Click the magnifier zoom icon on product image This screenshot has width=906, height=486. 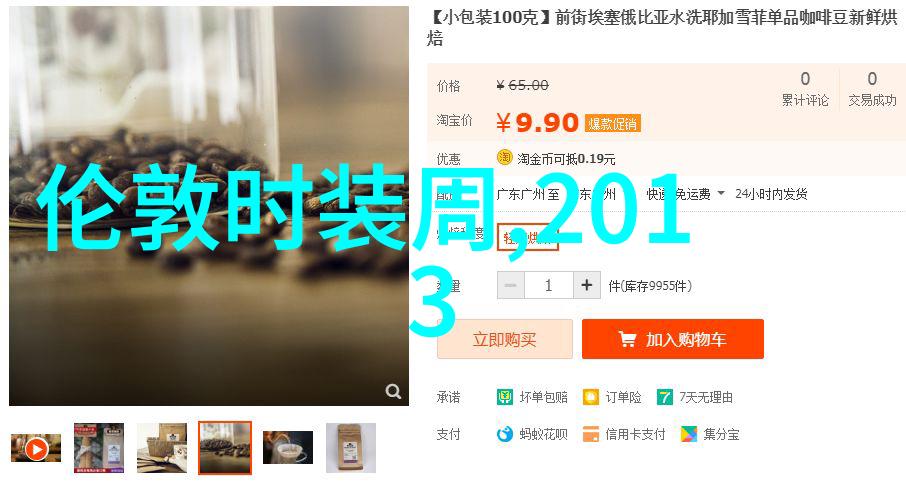click(393, 391)
